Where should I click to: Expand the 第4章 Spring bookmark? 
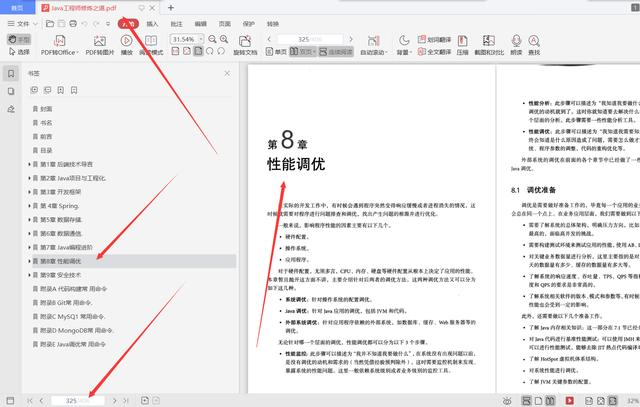coord(29,206)
